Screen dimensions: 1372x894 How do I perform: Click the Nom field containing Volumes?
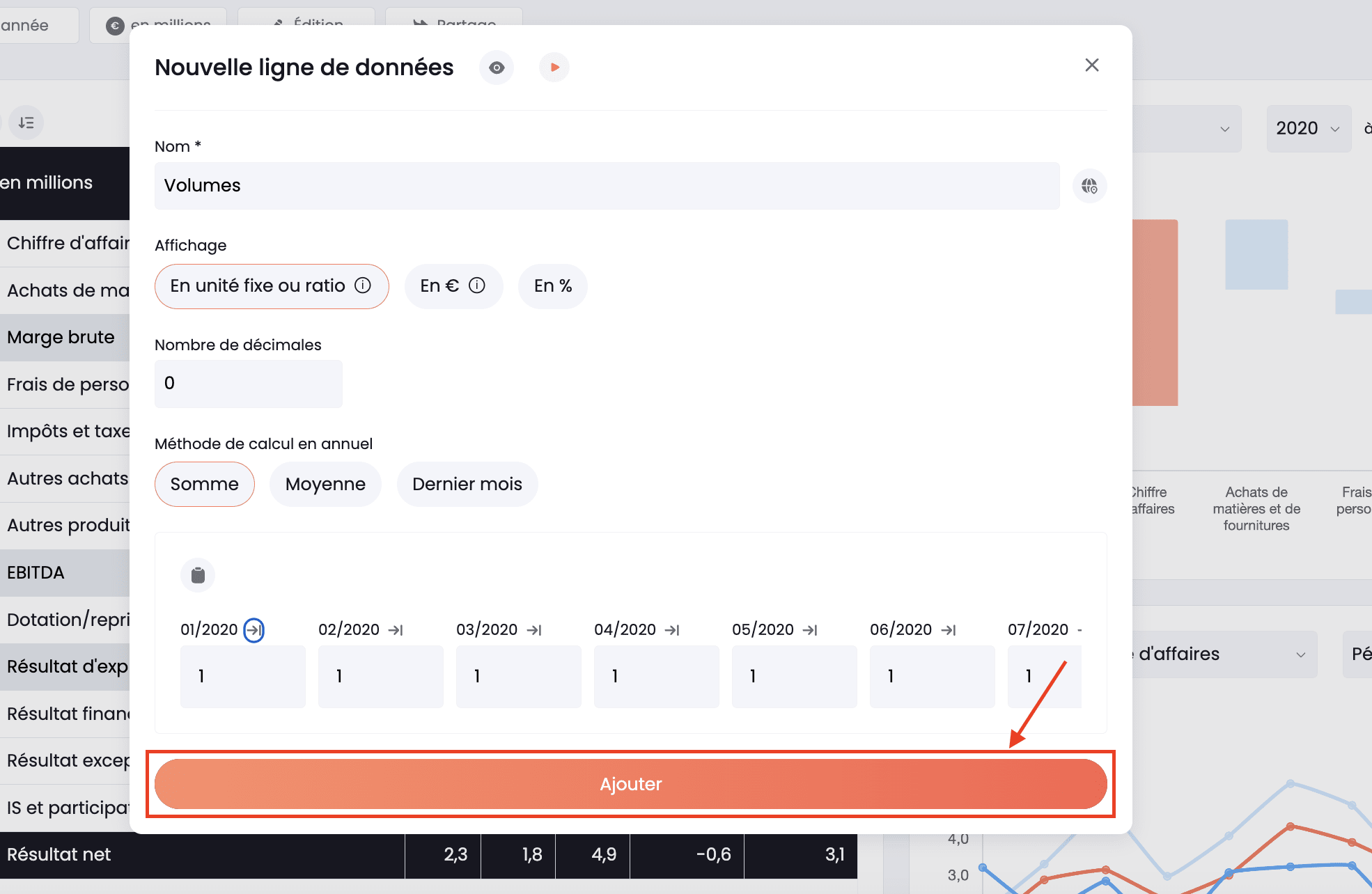tap(607, 186)
